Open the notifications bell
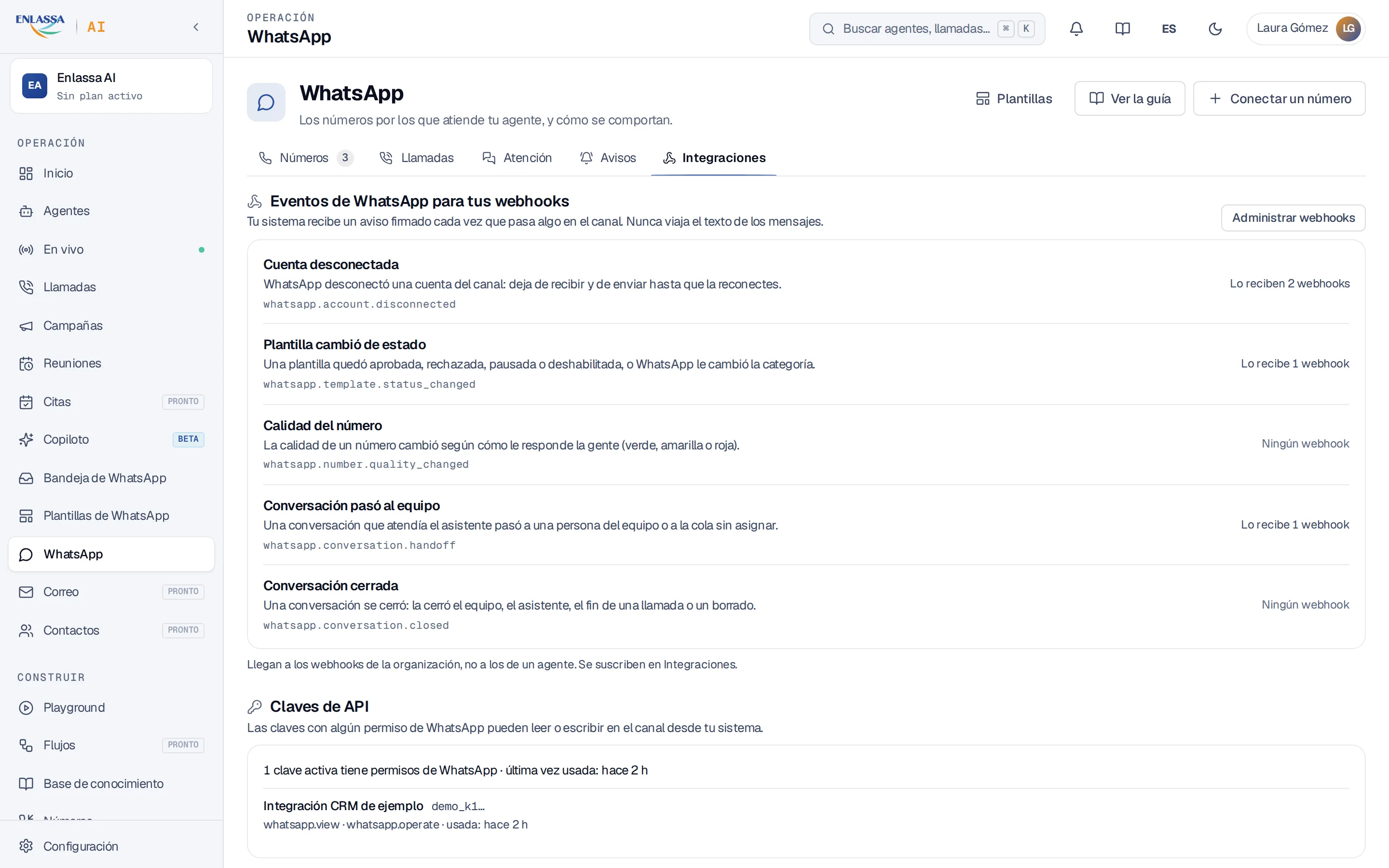 pos(1076,29)
